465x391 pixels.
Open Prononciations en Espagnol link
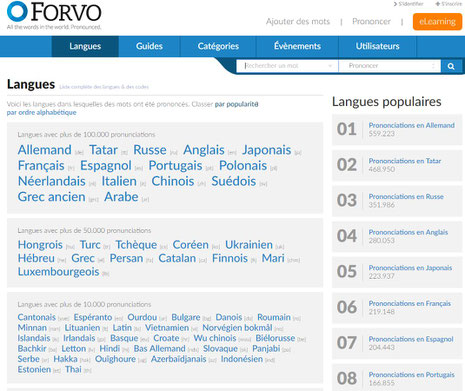[x=411, y=339]
